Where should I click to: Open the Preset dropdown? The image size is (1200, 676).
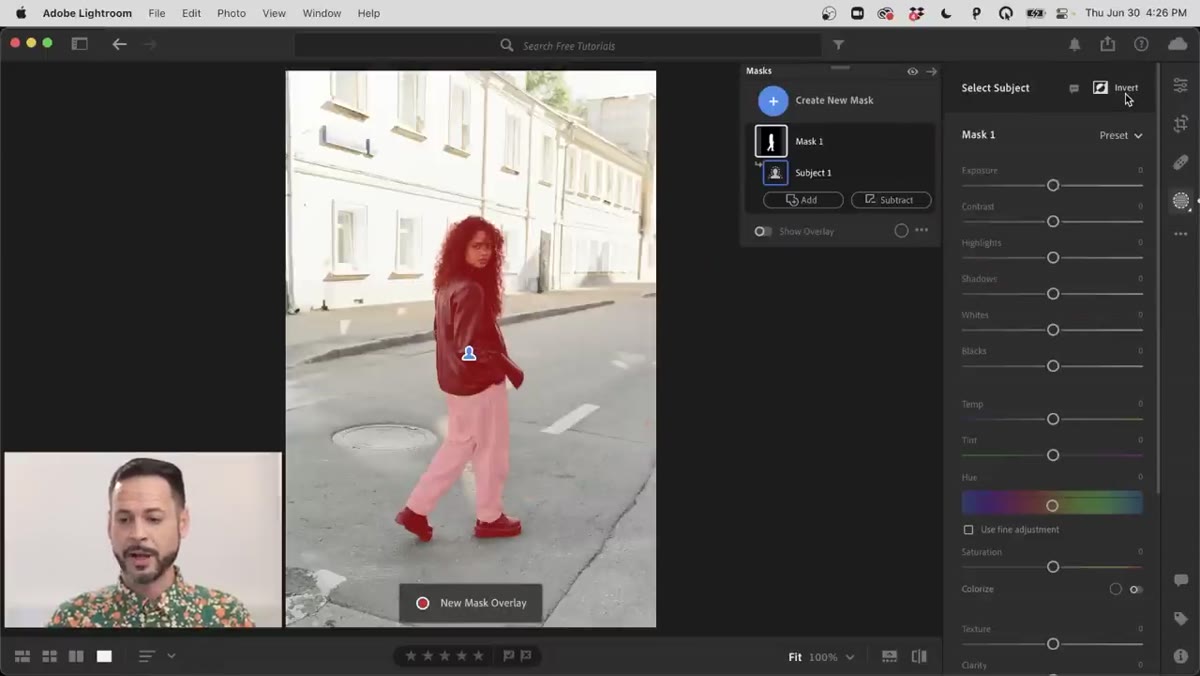pyautogui.click(x=1120, y=135)
